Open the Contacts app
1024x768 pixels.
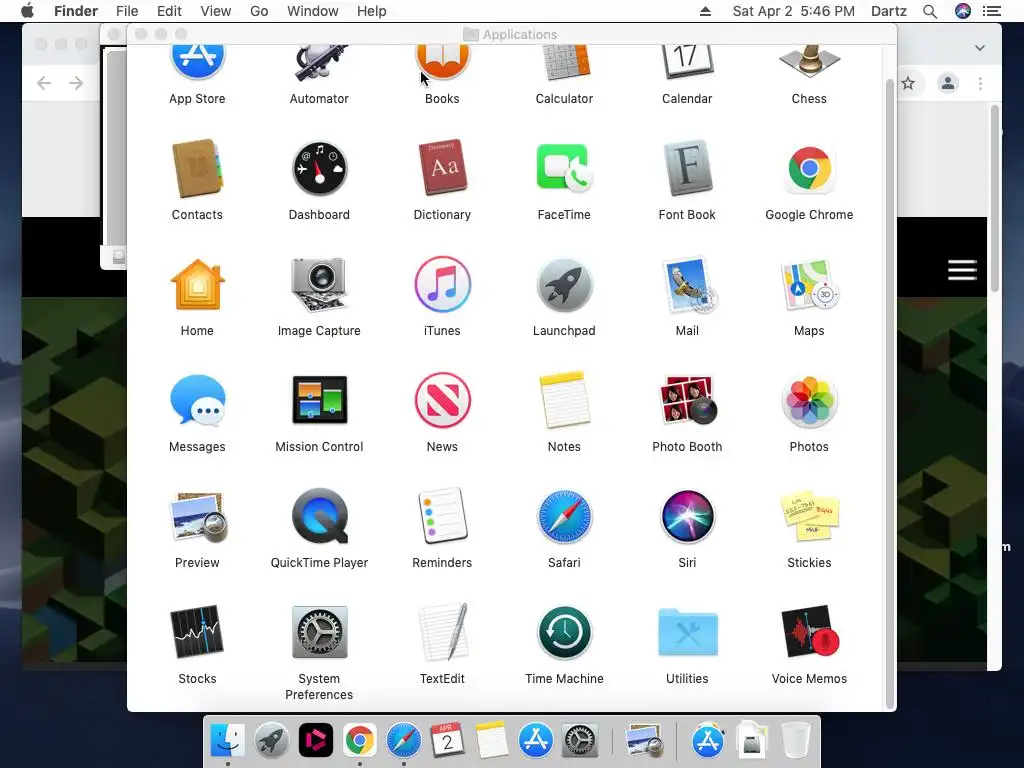[197, 169]
